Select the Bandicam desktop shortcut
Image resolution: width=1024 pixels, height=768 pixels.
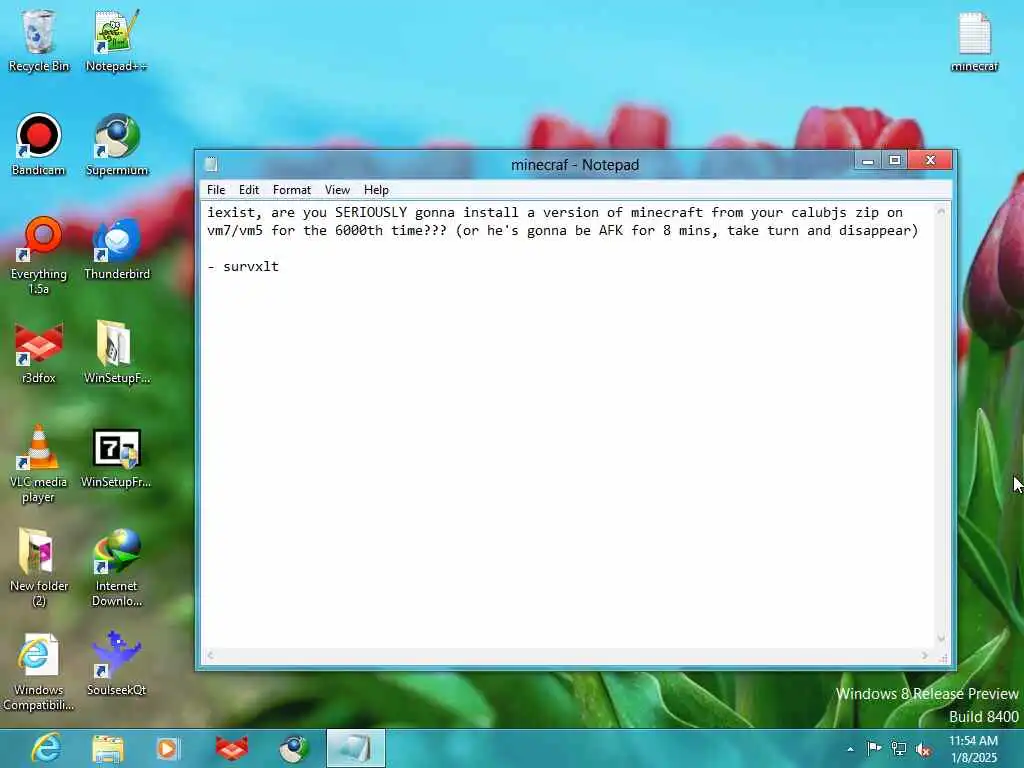click(39, 145)
